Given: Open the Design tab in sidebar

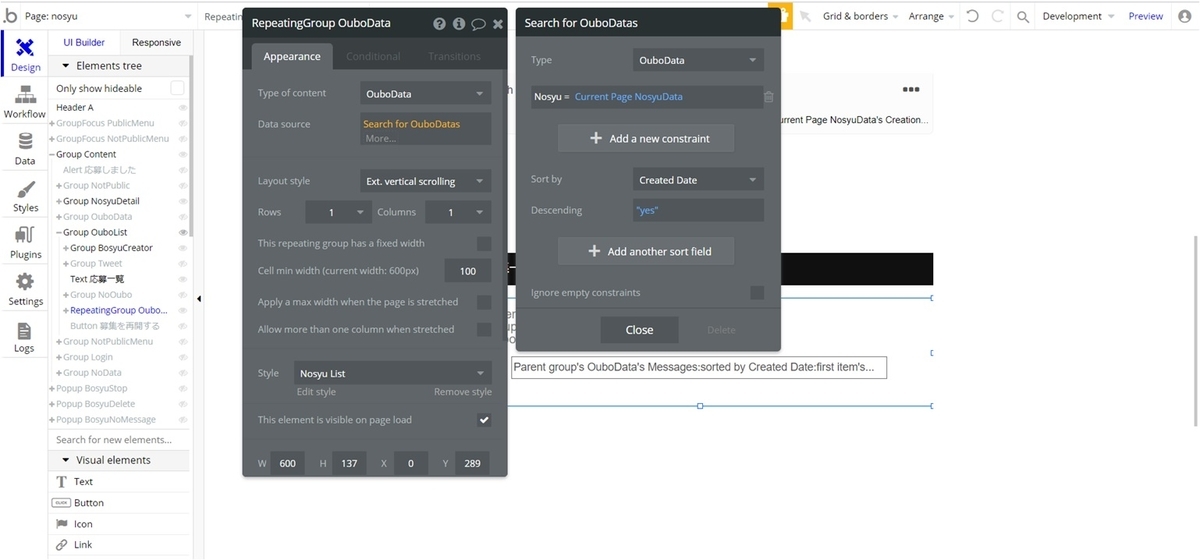Looking at the screenshot, I should tap(25, 55).
